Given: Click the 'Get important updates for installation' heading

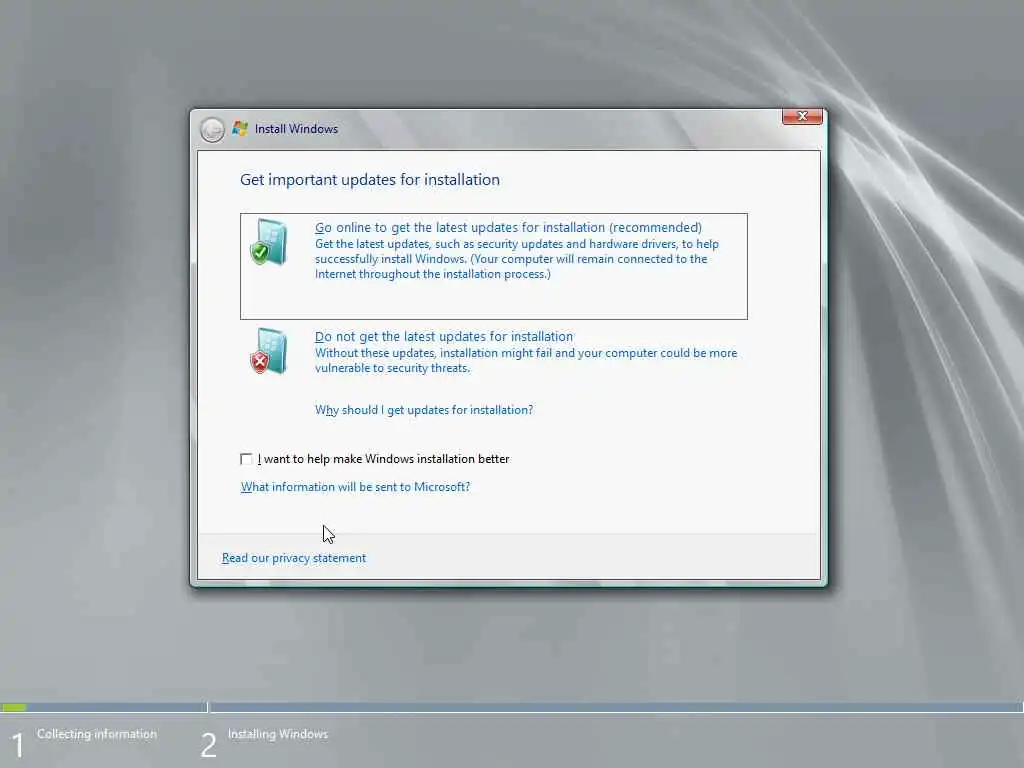Looking at the screenshot, I should click(370, 180).
